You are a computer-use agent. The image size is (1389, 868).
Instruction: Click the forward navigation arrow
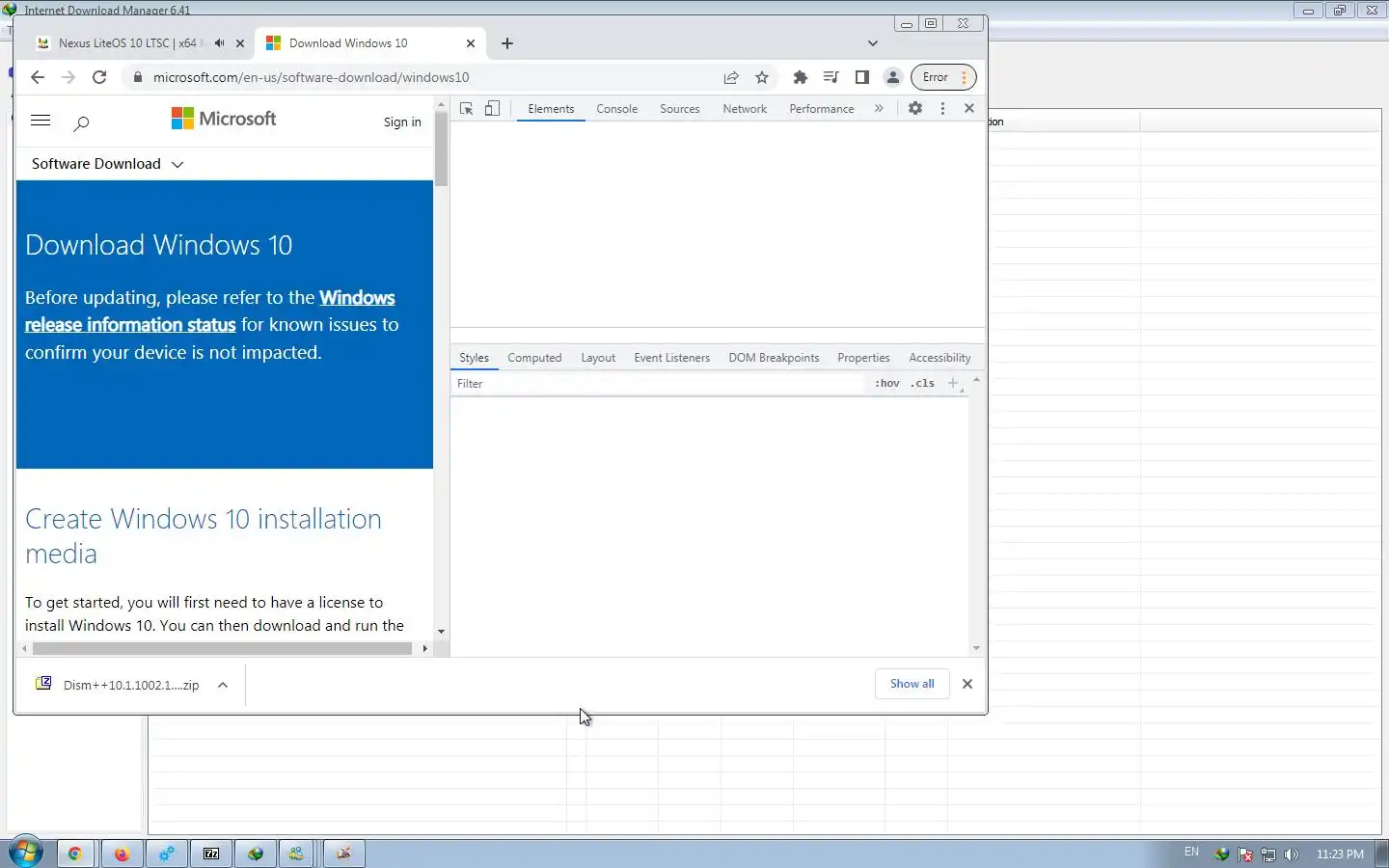68,77
